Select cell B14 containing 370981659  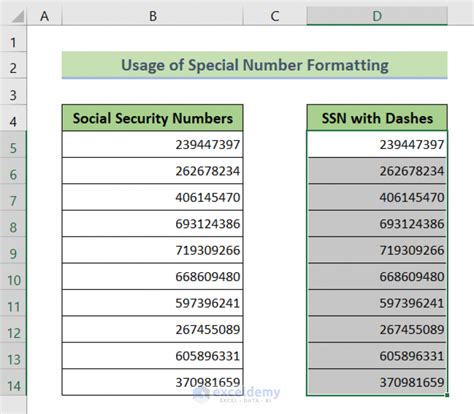[153, 382]
